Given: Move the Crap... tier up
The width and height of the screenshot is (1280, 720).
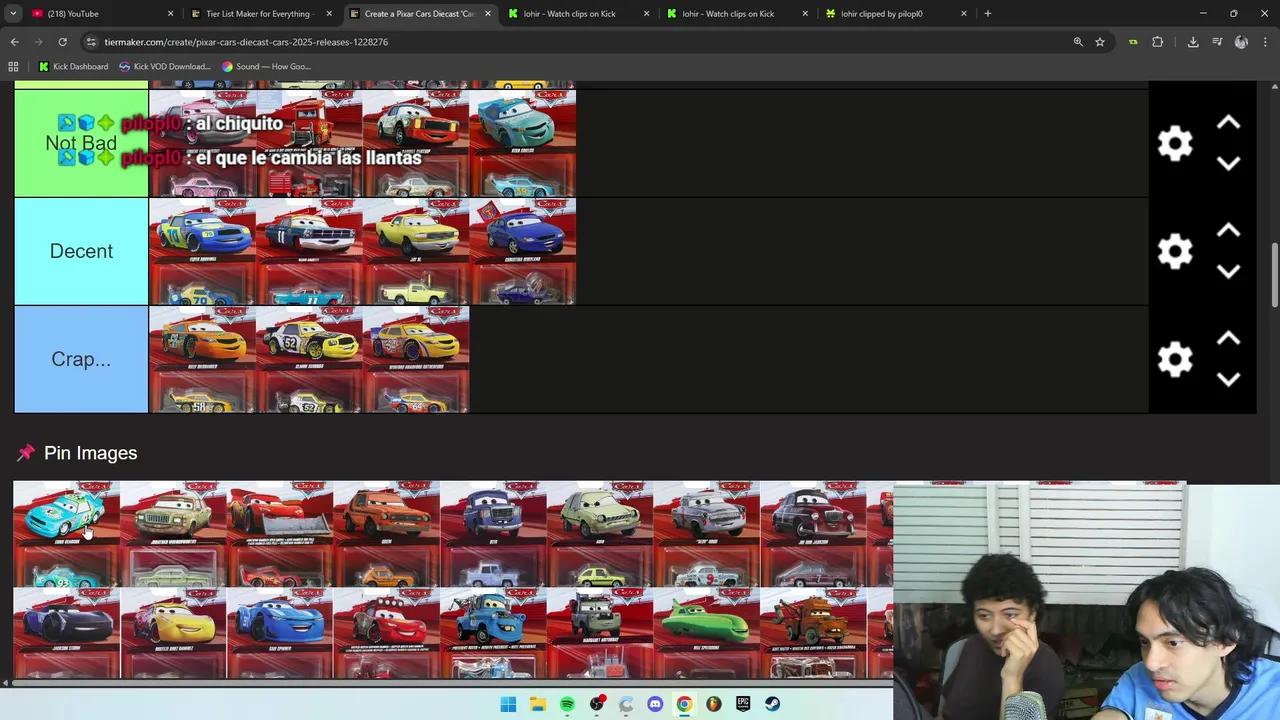Looking at the screenshot, I should coord(1228,339).
